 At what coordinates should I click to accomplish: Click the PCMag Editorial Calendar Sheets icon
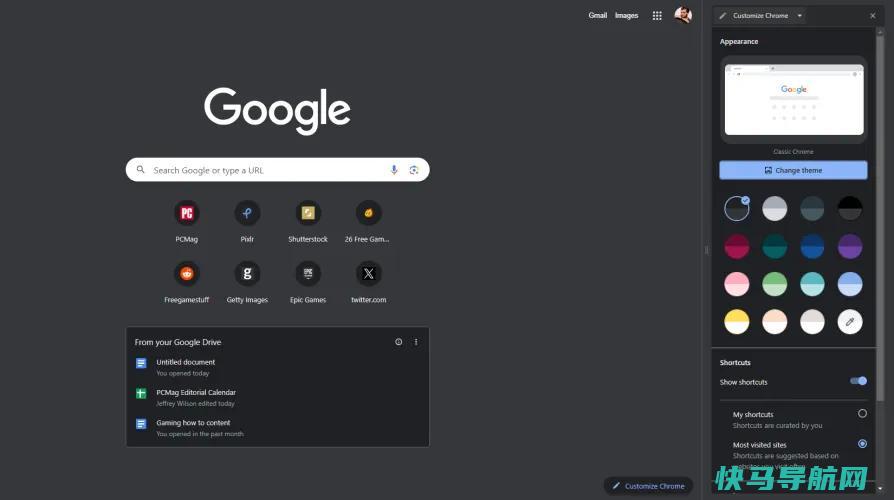pyautogui.click(x=141, y=393)
